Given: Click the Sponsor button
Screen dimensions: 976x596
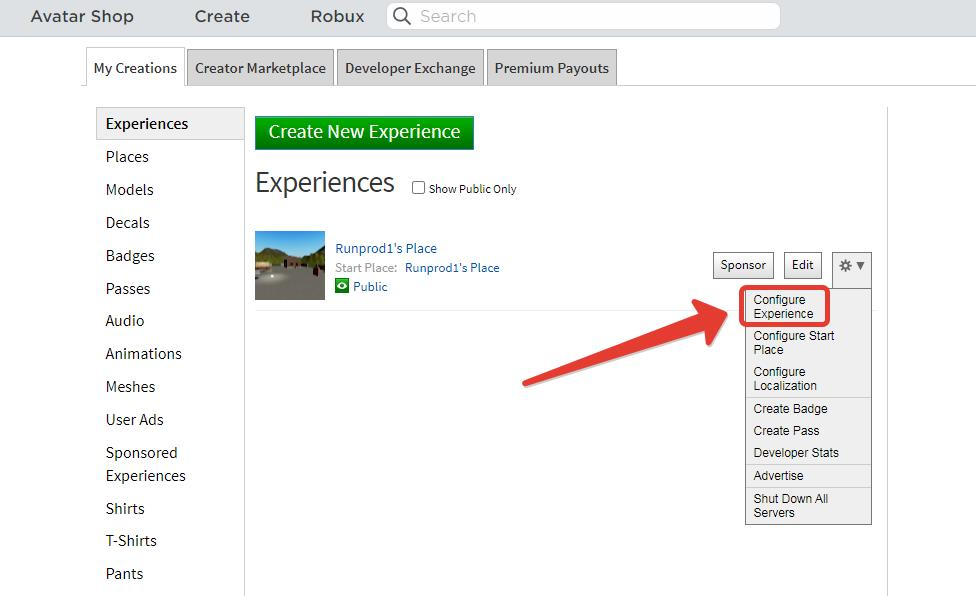Looking at the screenshot, I should pos(743,266).
